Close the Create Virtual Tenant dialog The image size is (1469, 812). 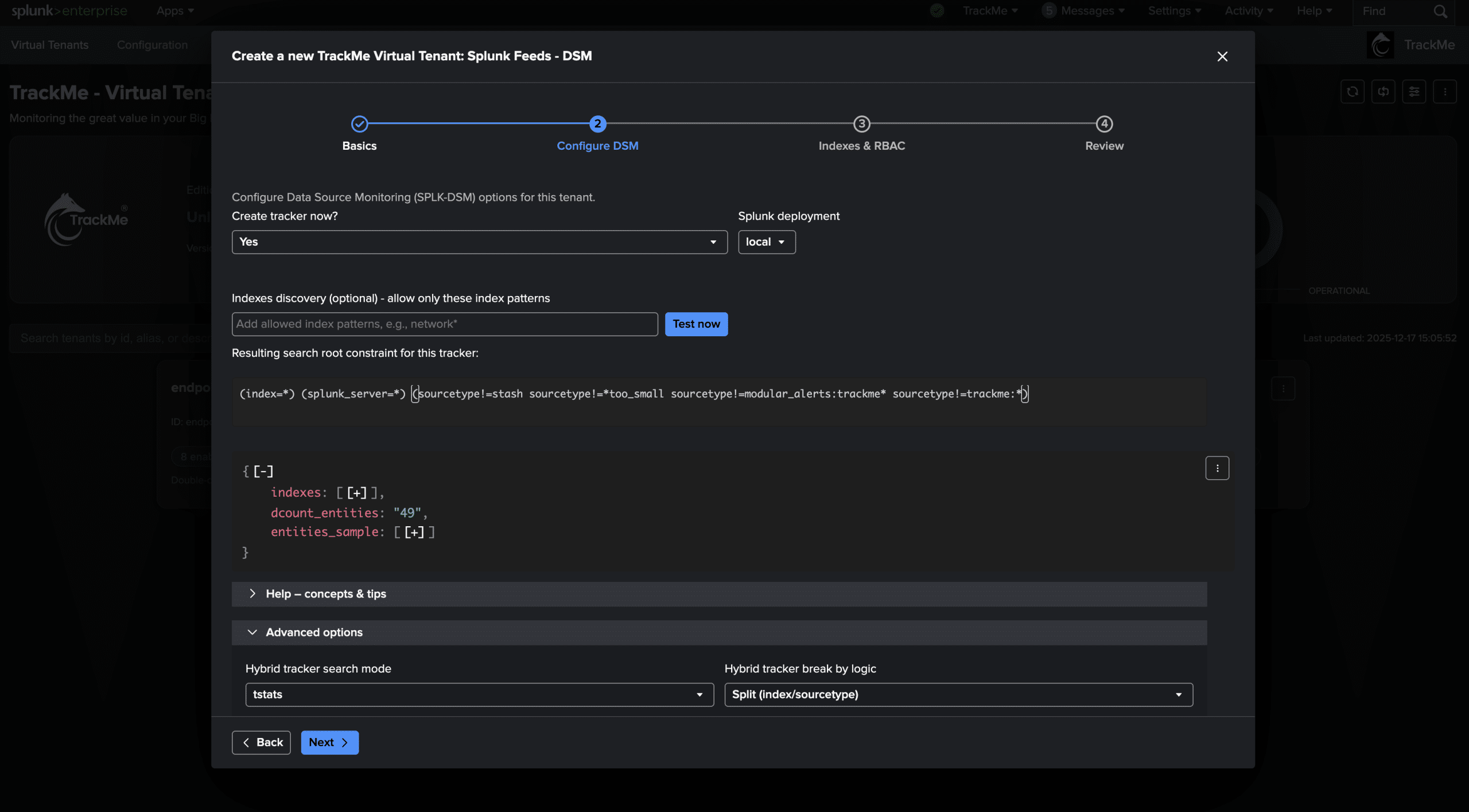click(1222, 56)
